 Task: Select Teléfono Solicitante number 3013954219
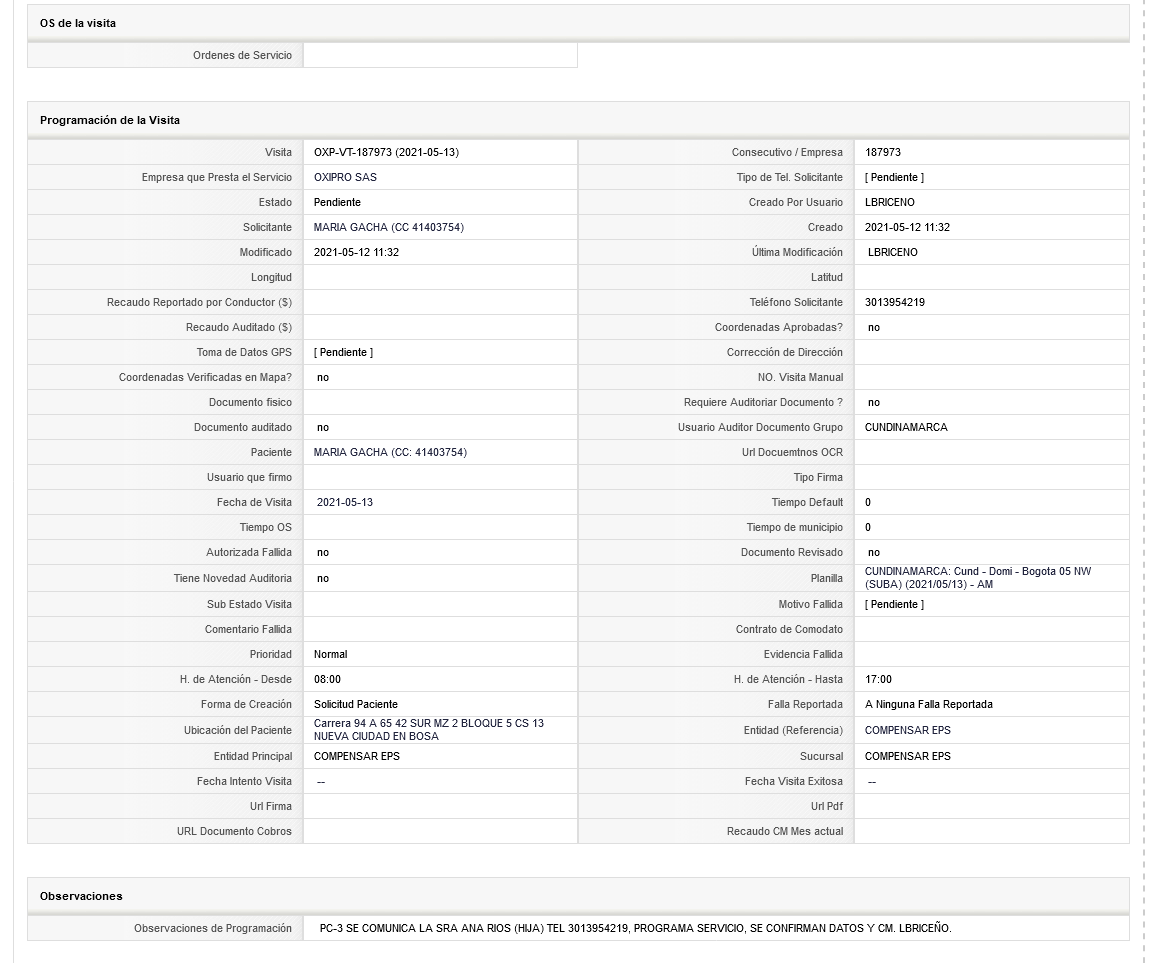894,302
